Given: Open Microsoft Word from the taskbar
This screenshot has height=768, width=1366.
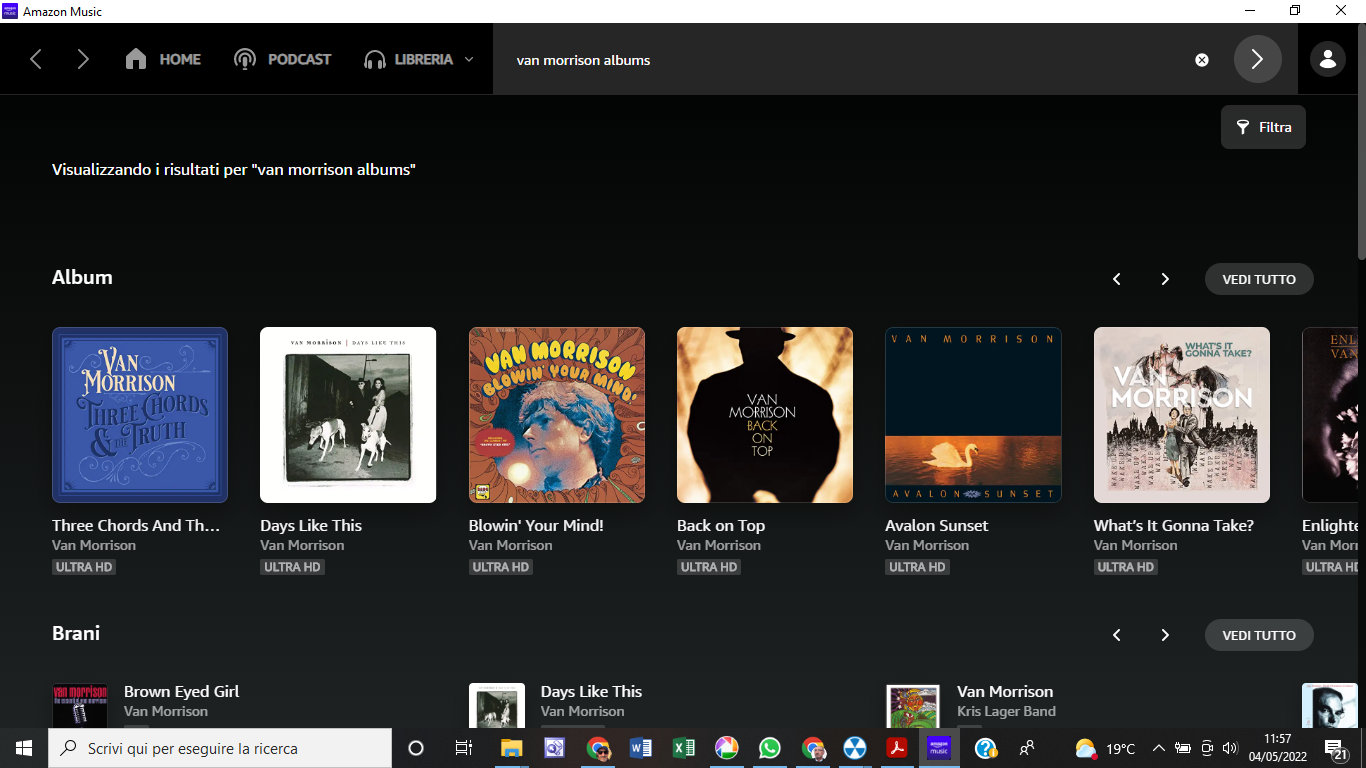Looking at the screenshot, I should pyautogui.click(x=641, y=748).
